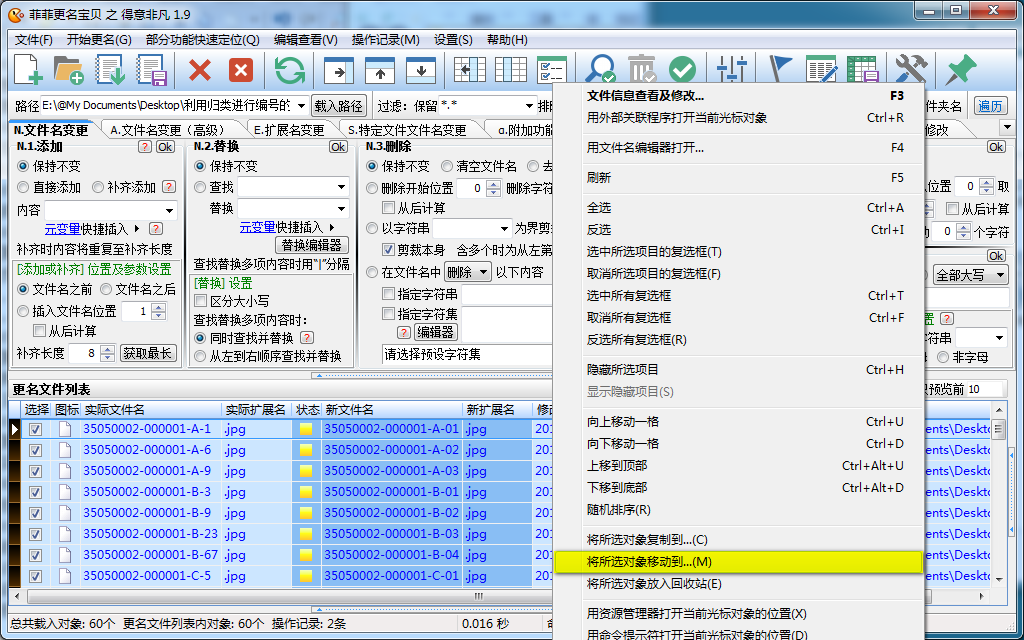Open the 路径 path dropdown
Image resolution: width=1024 pixels, height=640 pixels.
click(x=301, y=105)
